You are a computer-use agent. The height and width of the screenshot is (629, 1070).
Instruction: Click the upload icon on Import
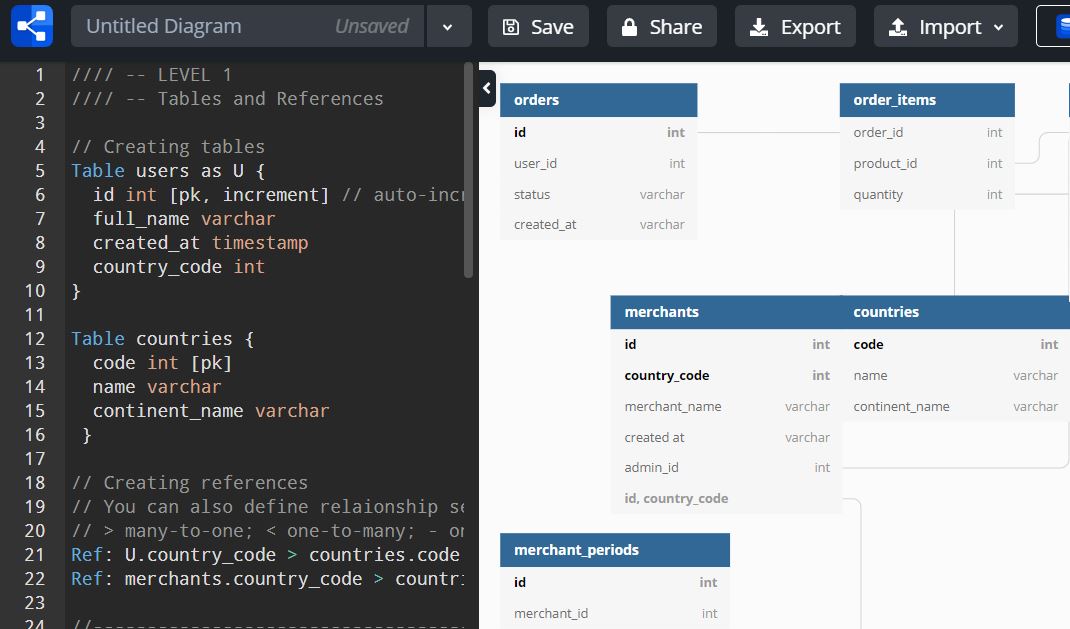click(x=898, y=27)
